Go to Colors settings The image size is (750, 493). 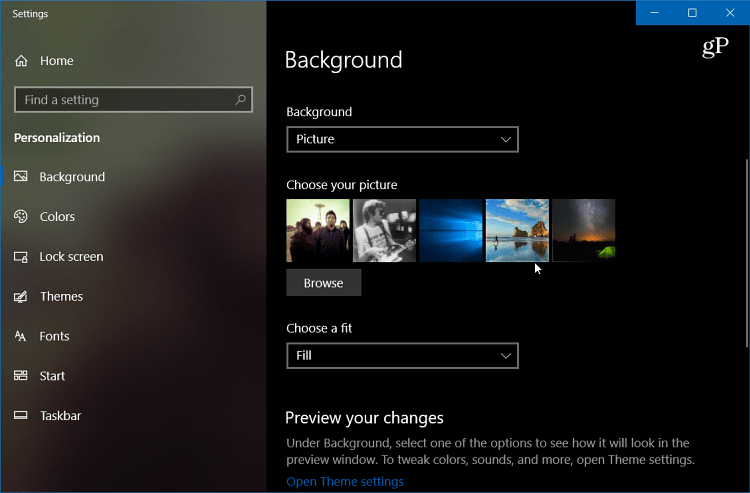pyautogui.click(x=133, y=217)
